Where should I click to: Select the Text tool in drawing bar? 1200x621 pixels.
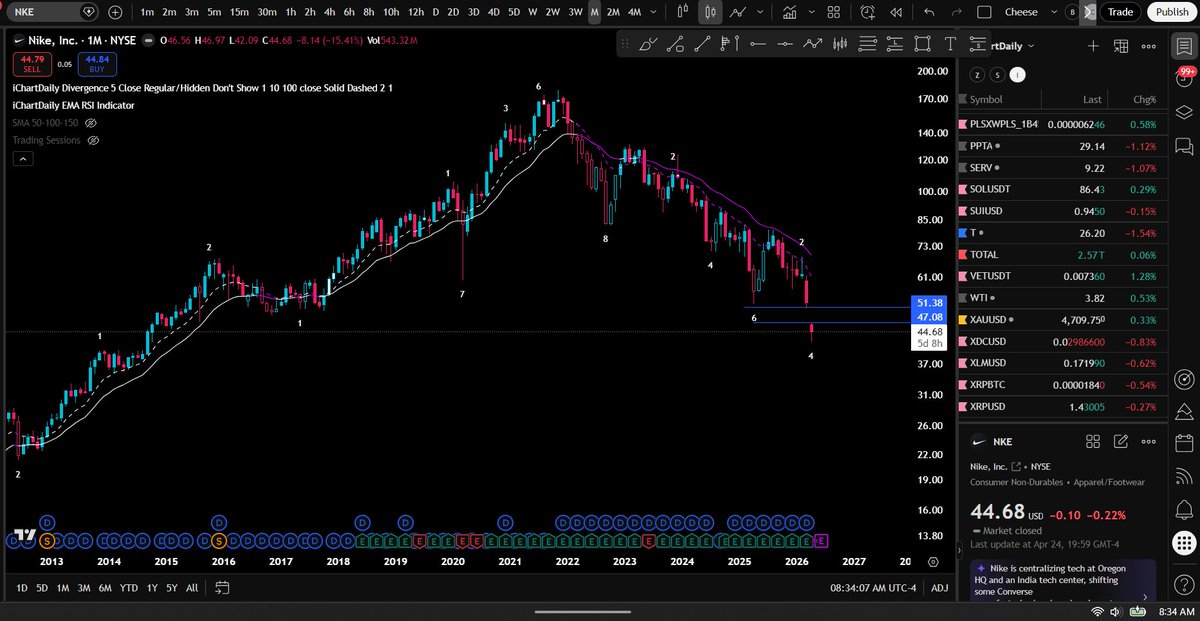949,44
